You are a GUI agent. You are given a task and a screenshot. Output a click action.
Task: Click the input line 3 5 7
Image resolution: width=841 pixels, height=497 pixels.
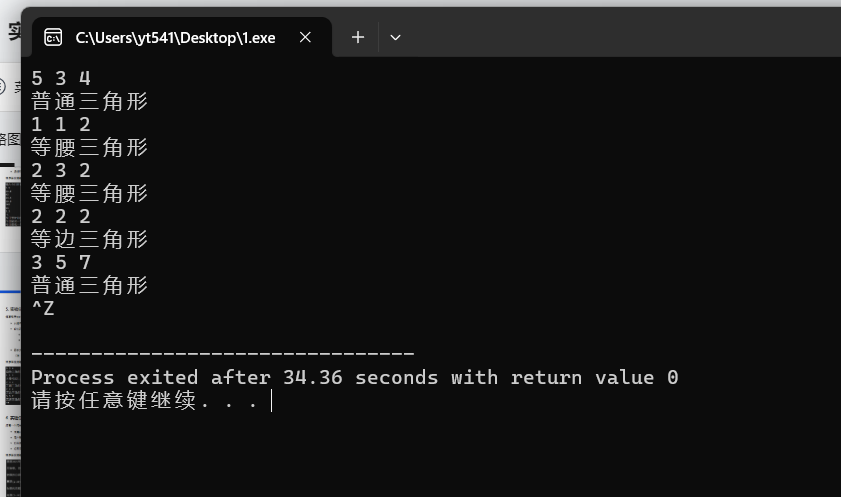pyautogui.click(x=61, y=263)
